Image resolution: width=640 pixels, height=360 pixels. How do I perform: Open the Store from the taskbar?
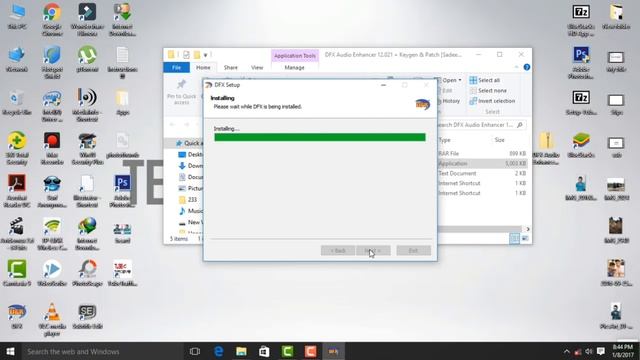click(264, 351)
